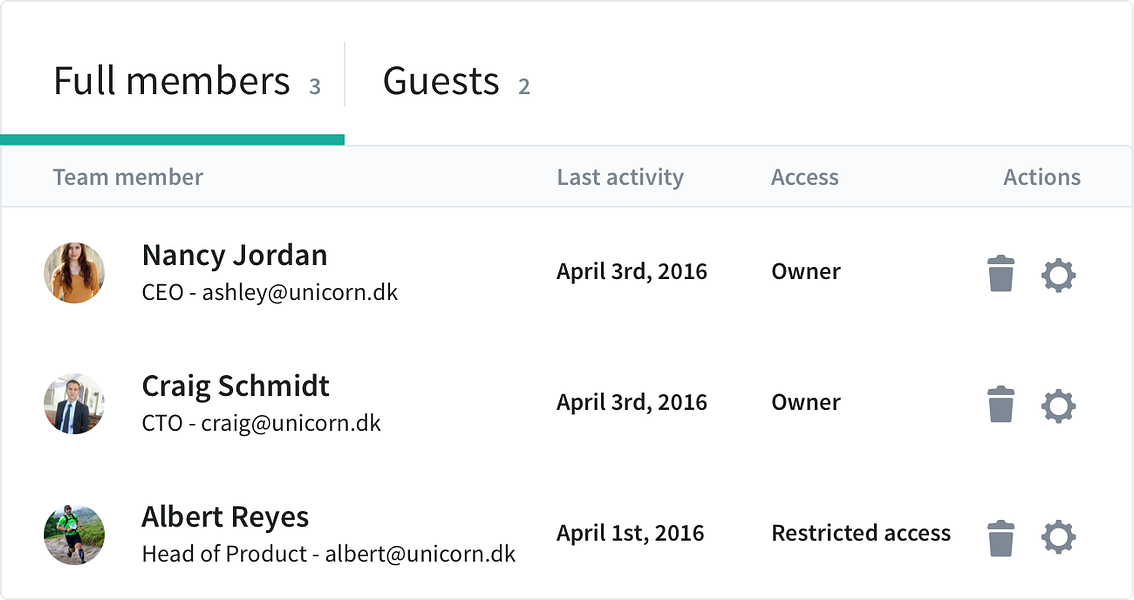Click trash icon in Craig Schmidt row

[x=1001, y=404]
